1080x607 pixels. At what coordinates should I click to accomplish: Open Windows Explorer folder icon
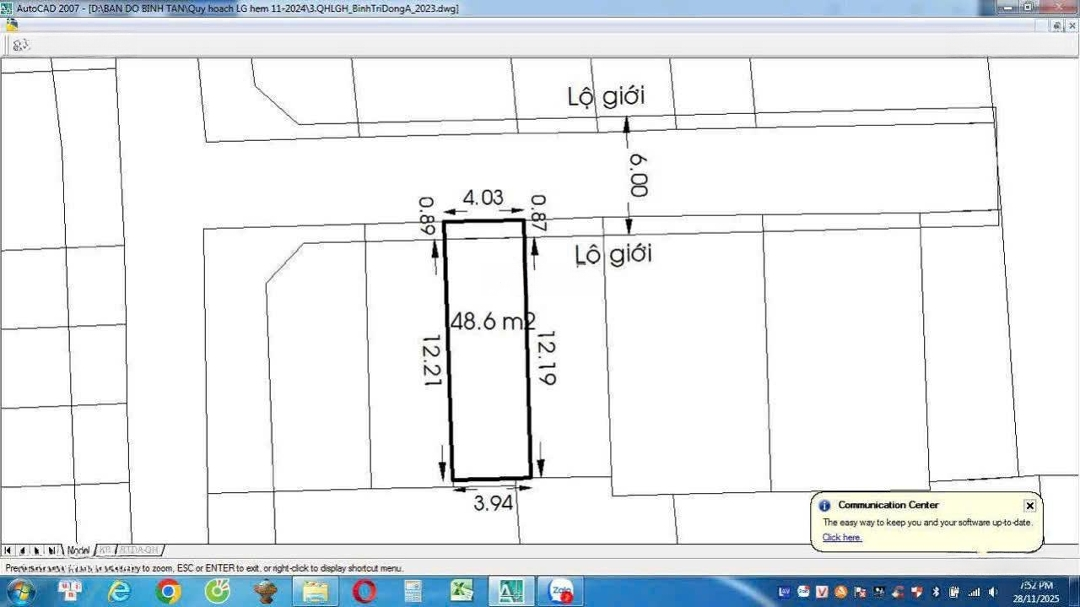pos(315,591)
